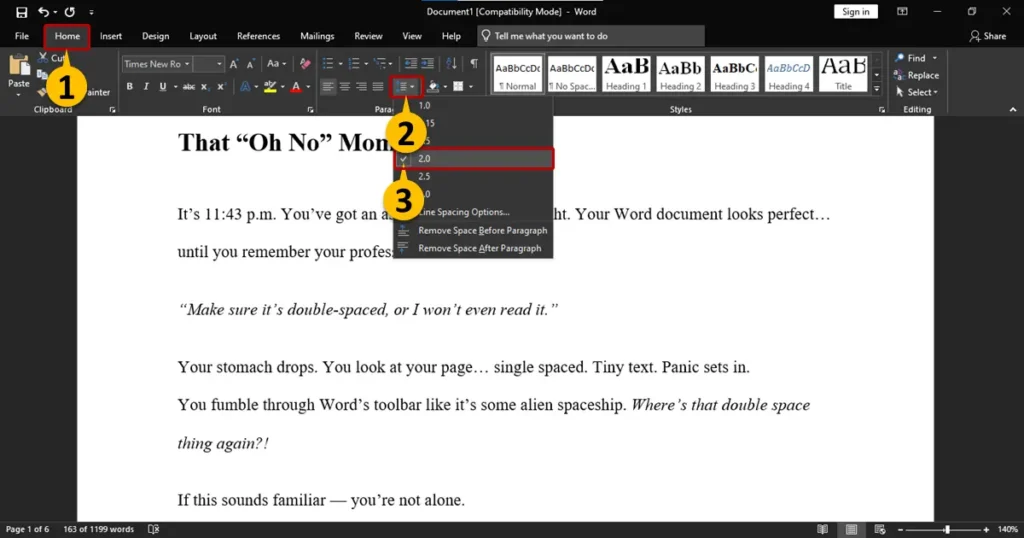Viewport: 1024px width, 538px height.
Task: Open the File tab
Action: 22,36
